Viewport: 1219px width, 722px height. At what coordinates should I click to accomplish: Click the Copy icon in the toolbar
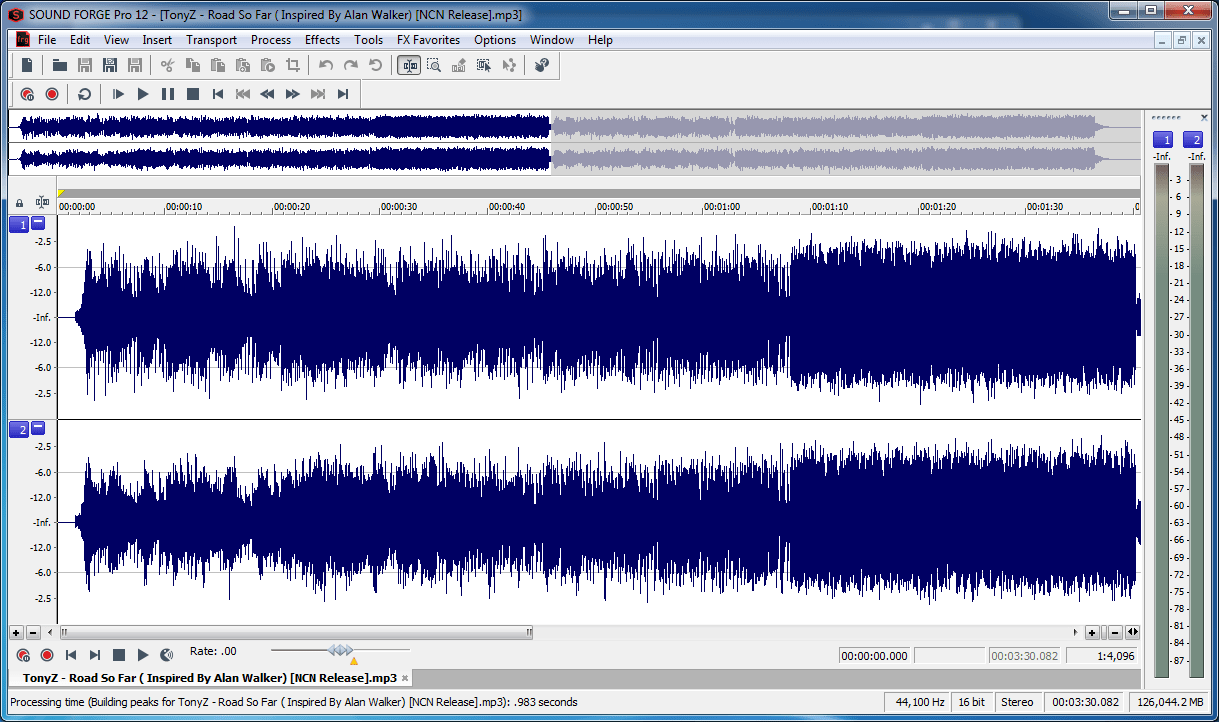tap(192, 65)
